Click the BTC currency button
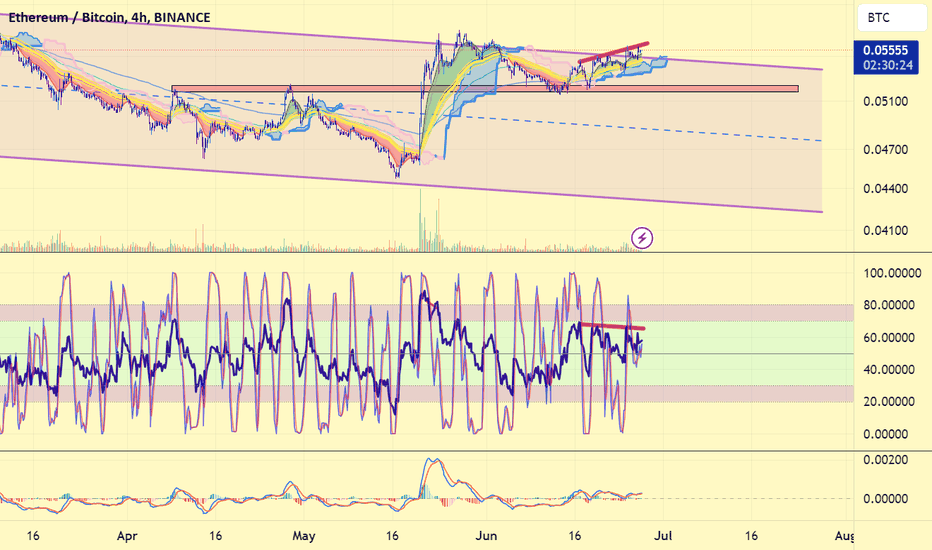Screen dimensions: 932x550 pos(892,18)
